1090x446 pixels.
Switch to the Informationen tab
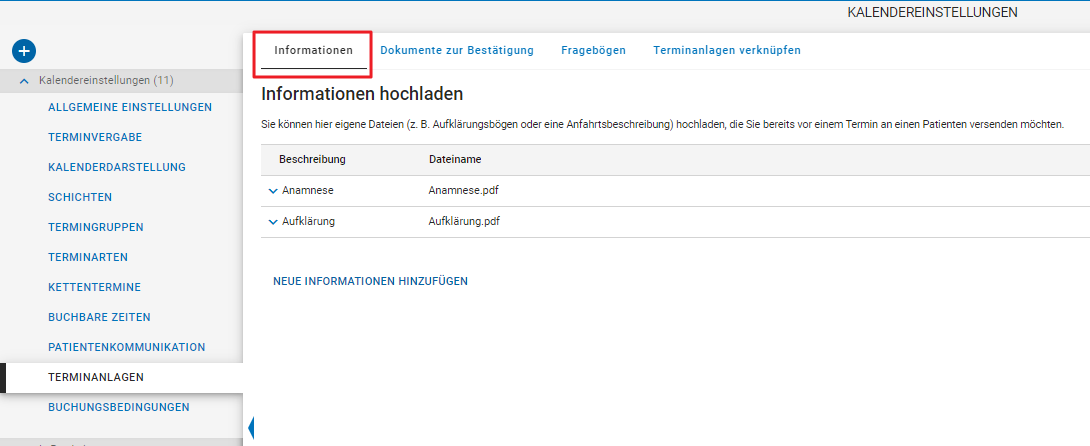pyautogui.click(x=313, y=50)
